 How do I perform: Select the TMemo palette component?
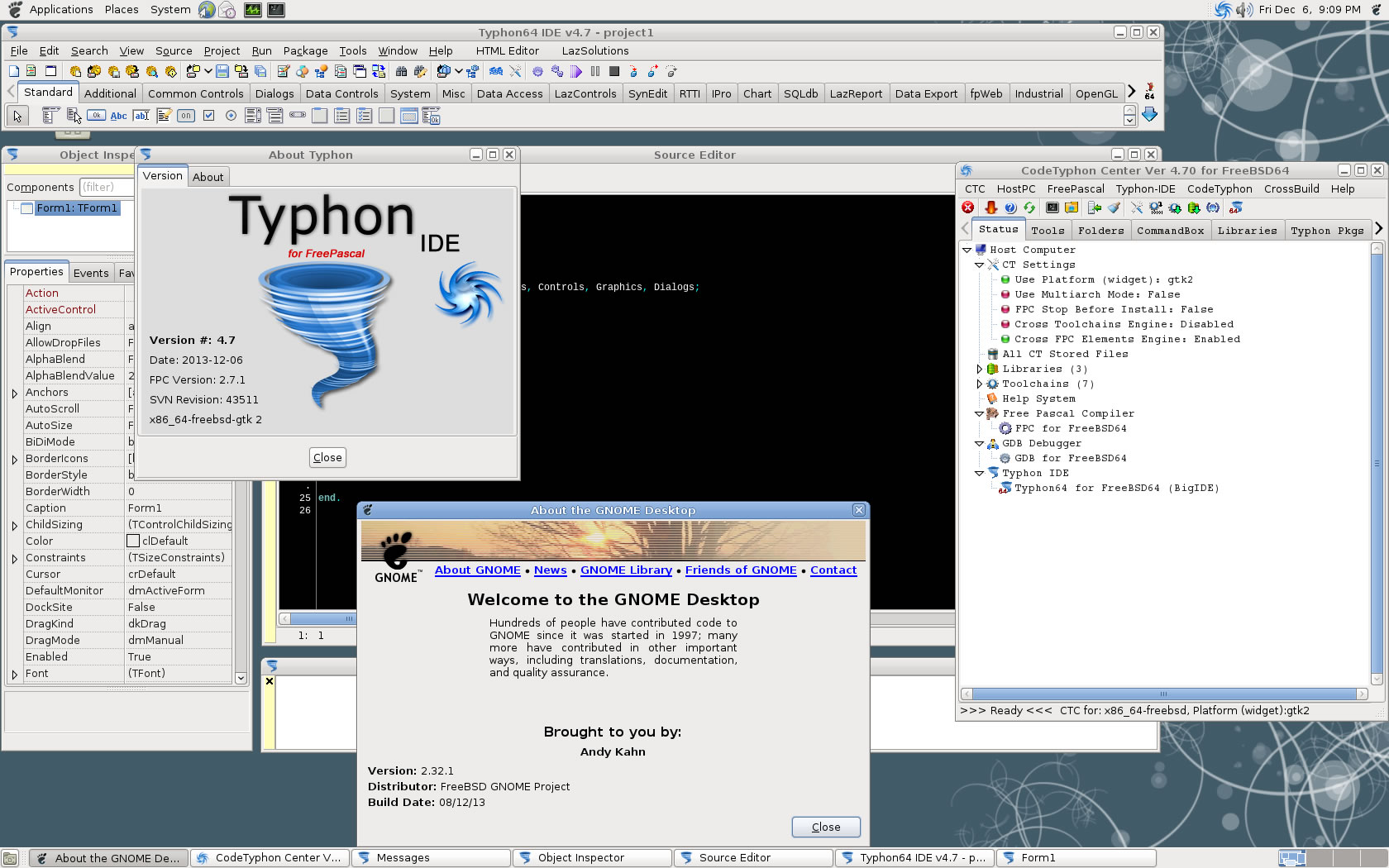pos(164,116)
